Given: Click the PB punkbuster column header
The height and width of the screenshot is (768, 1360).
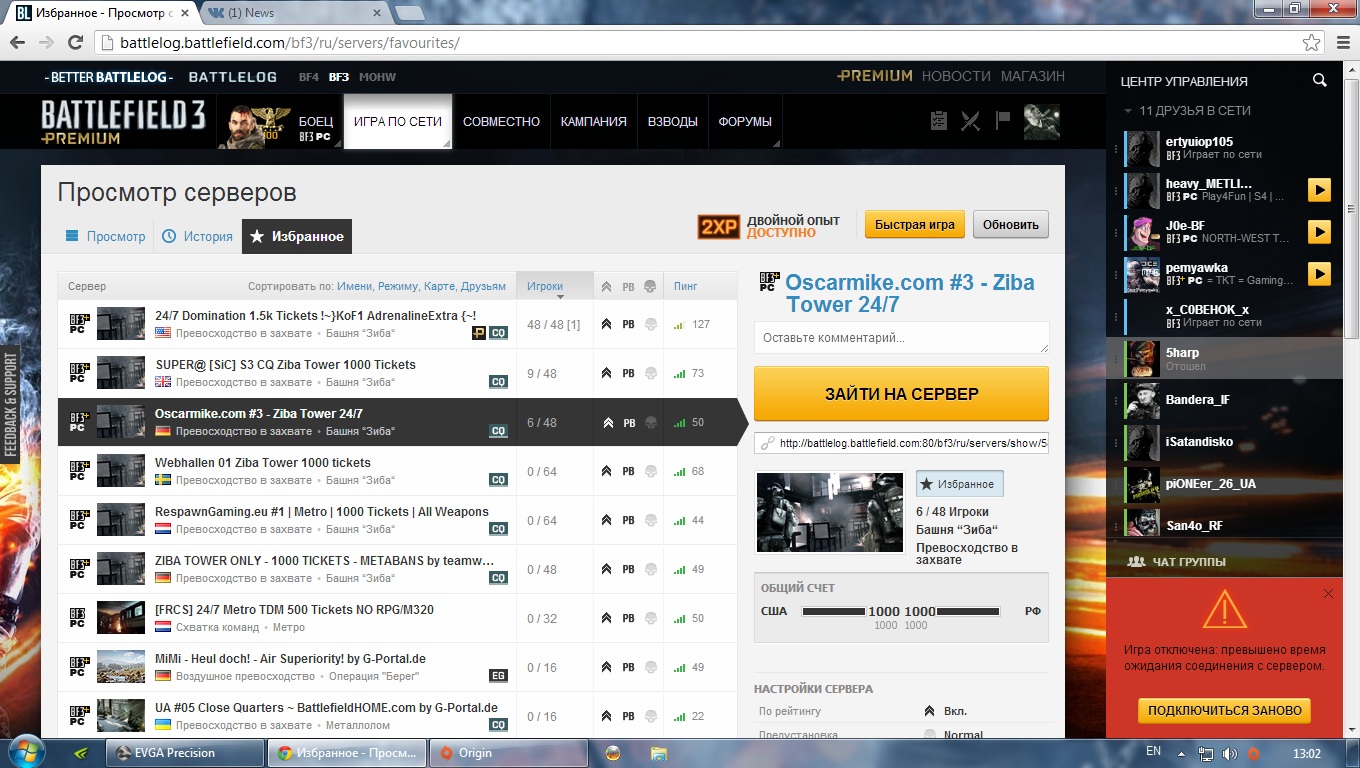Looking at the screenshot, I should pos(628,287).
